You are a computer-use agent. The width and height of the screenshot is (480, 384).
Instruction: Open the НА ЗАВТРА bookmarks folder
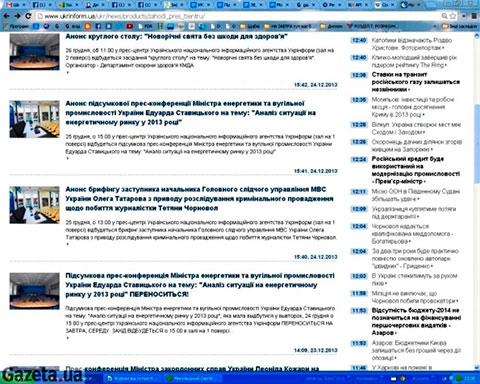coord(289,26)
